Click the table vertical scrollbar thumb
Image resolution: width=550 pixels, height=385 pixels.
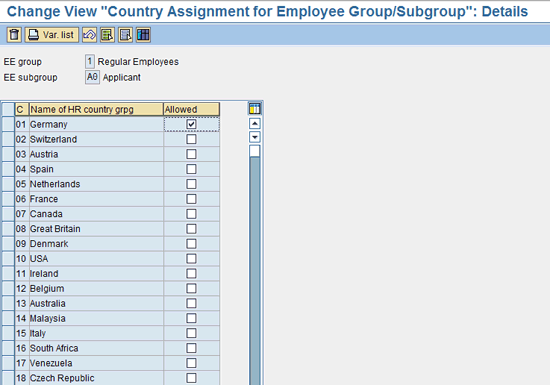click(255, 151)
